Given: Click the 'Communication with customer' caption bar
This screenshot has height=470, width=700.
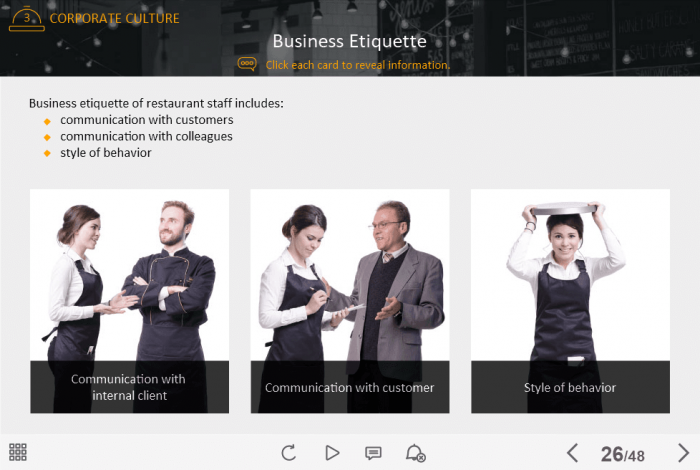Looking at the screenshot, I should [350, 387].
